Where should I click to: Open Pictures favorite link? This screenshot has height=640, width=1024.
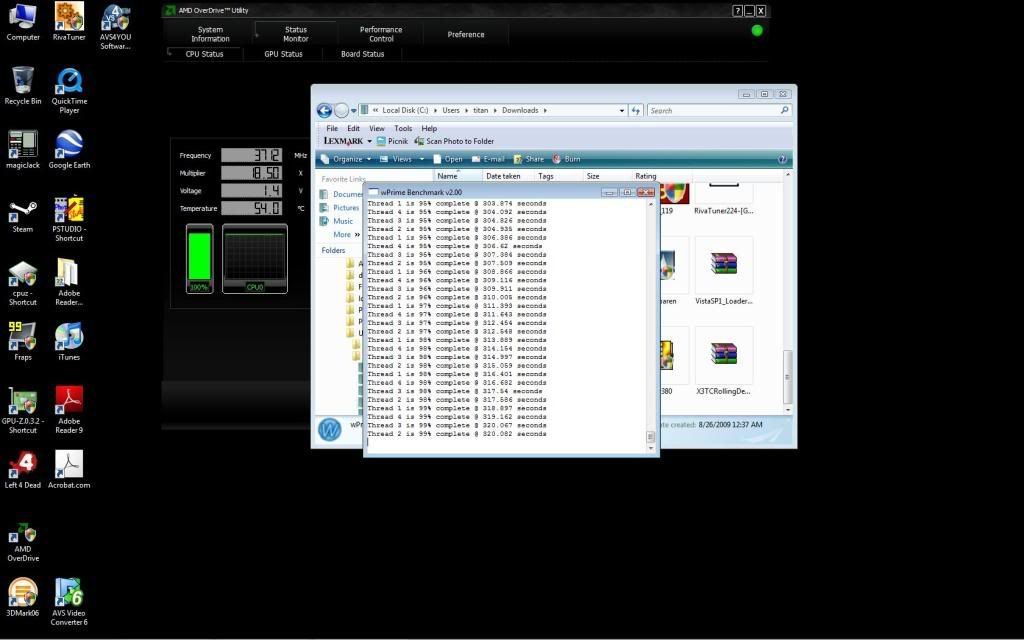(x=340, y=208)
